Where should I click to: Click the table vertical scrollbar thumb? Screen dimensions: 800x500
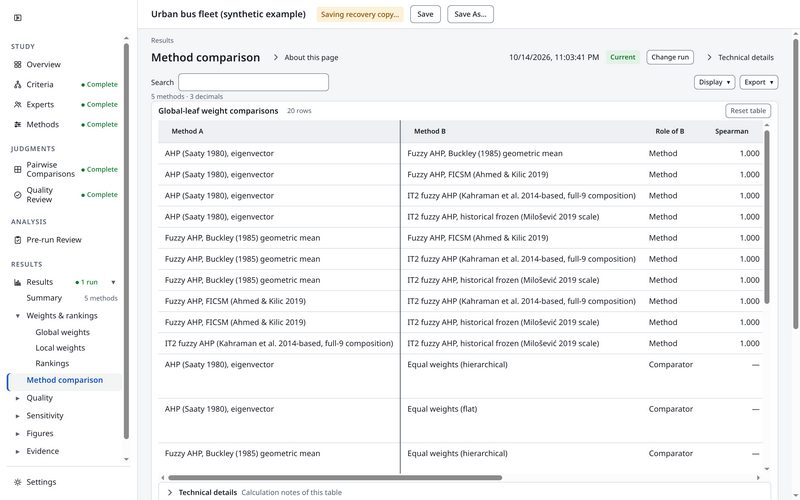point(766,217)
